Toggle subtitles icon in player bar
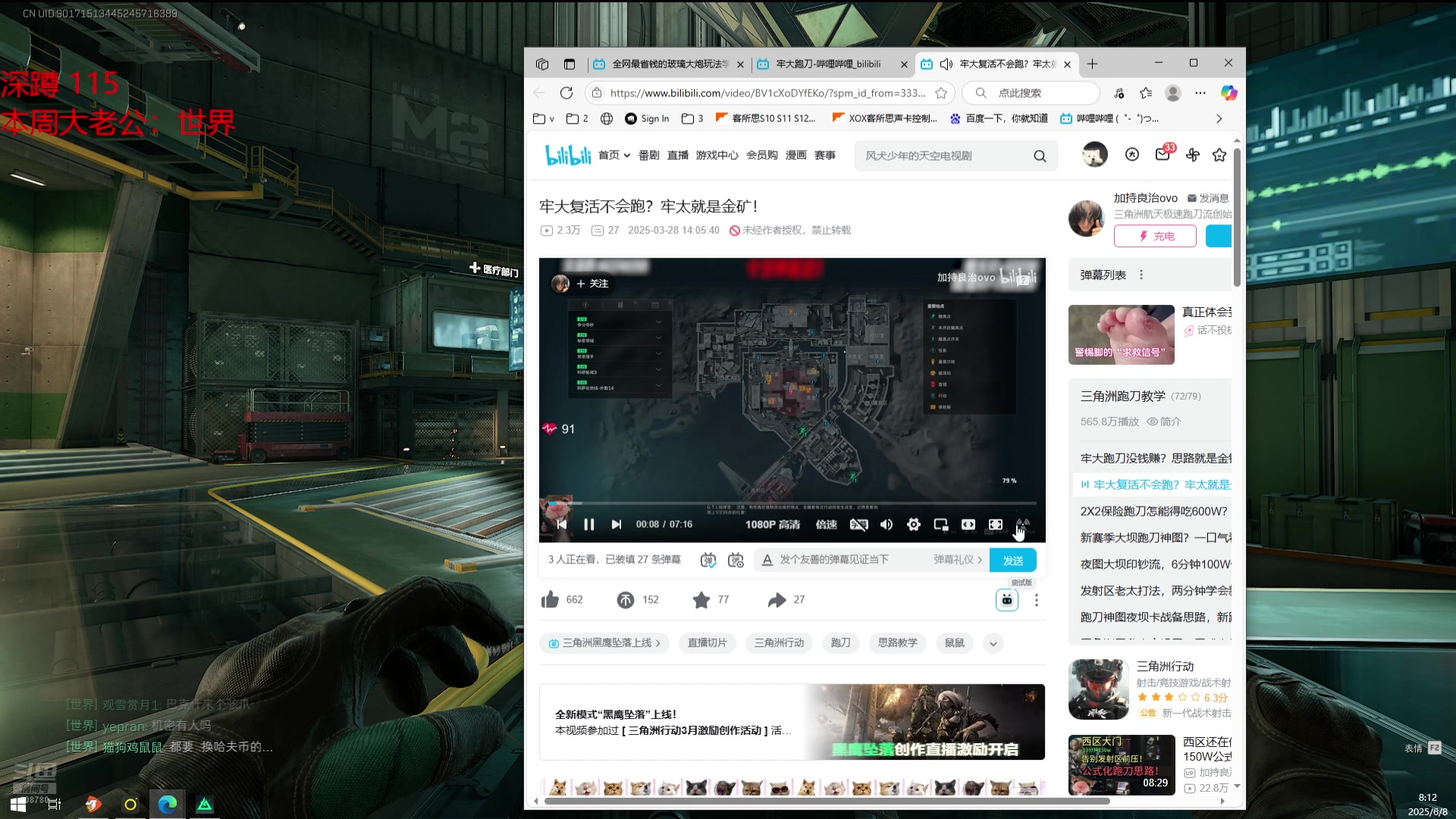Screen dimensions: 1456x819 (x=858, y=524)
